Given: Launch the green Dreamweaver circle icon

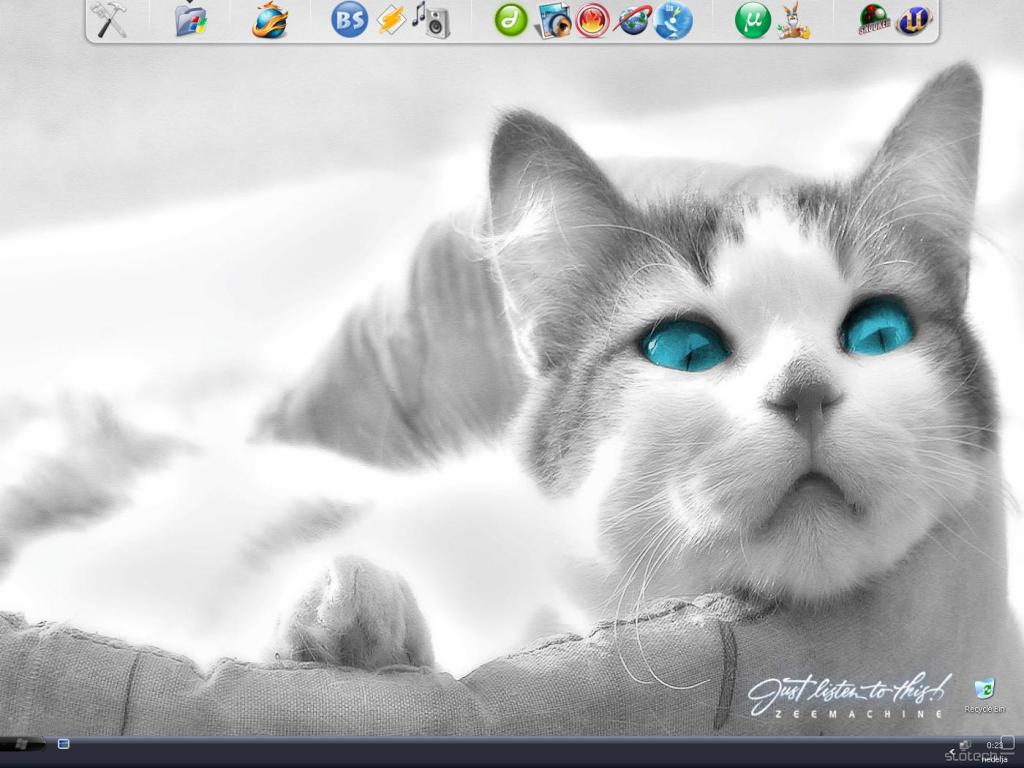Looking at the screenshot, I should pyautogui.click(x=511, y=20).
